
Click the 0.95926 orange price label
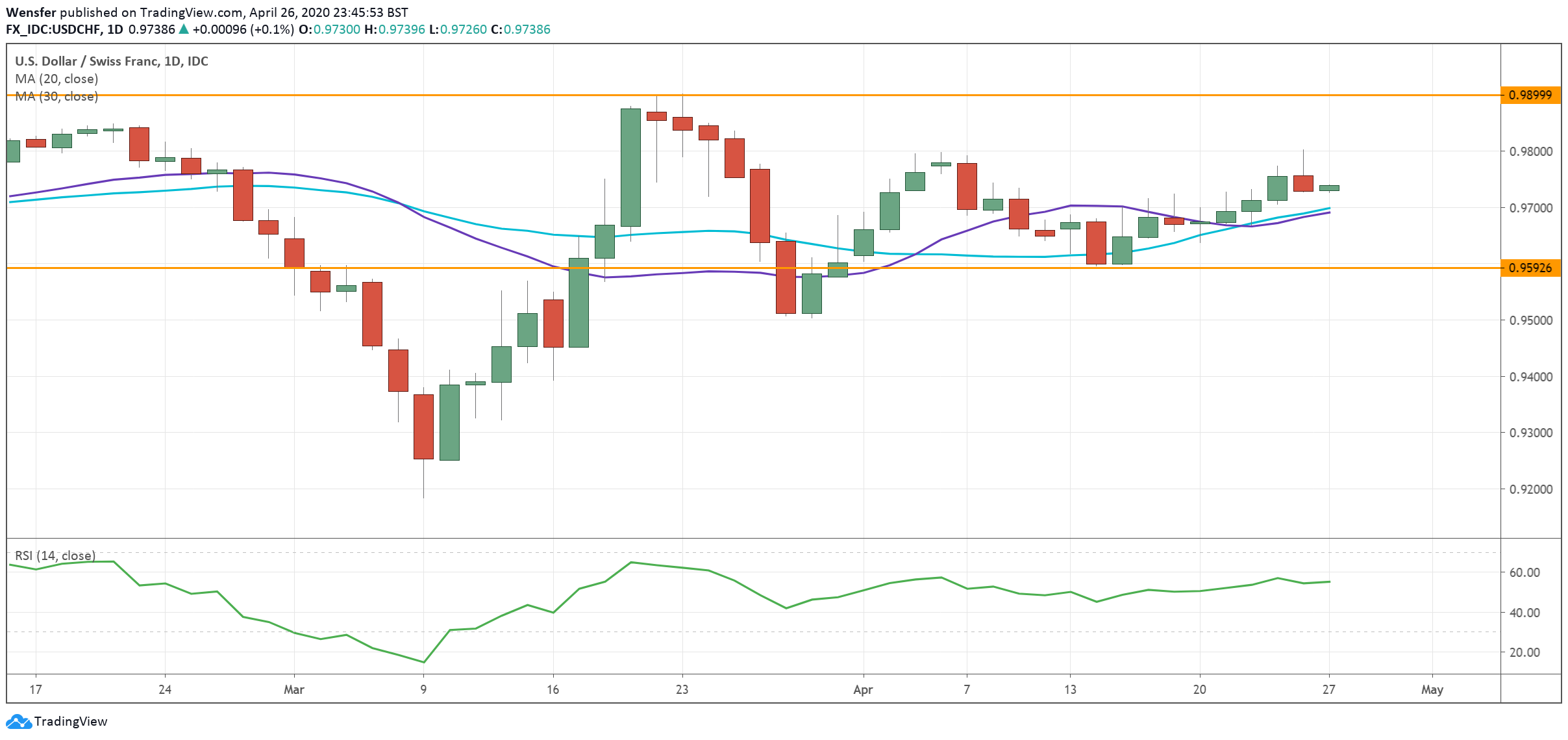pos(1530,268)
